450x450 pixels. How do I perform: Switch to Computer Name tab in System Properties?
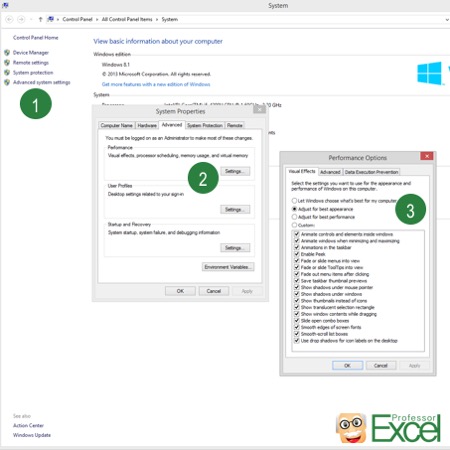click(x=117, y=125)
